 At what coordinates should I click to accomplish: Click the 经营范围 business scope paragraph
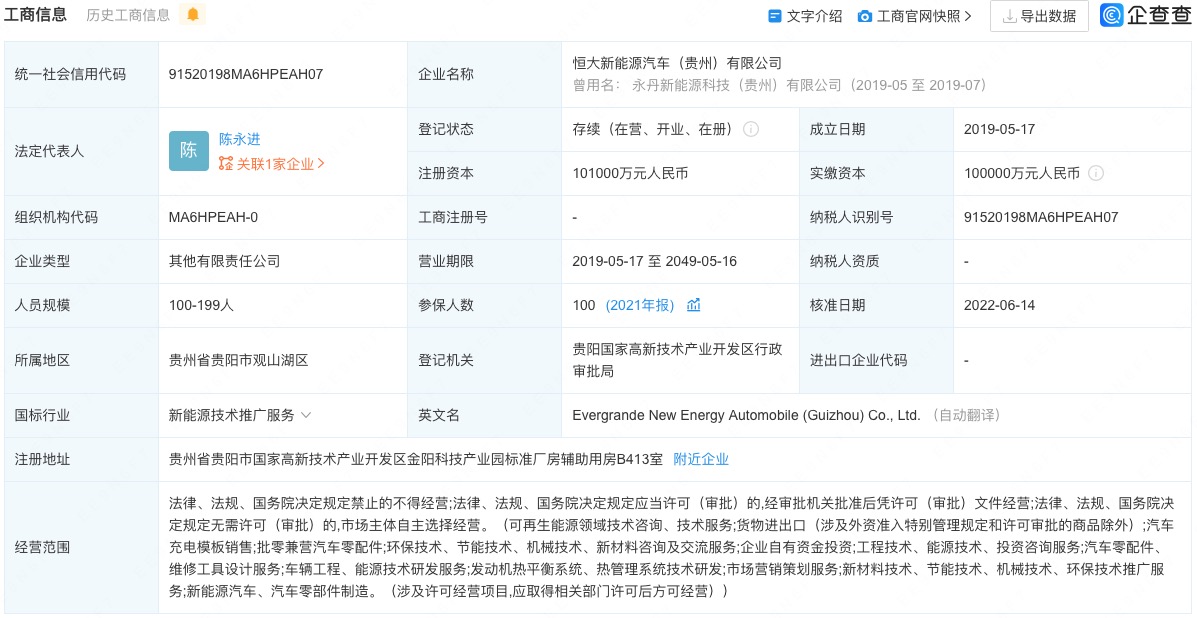[670, 547]
